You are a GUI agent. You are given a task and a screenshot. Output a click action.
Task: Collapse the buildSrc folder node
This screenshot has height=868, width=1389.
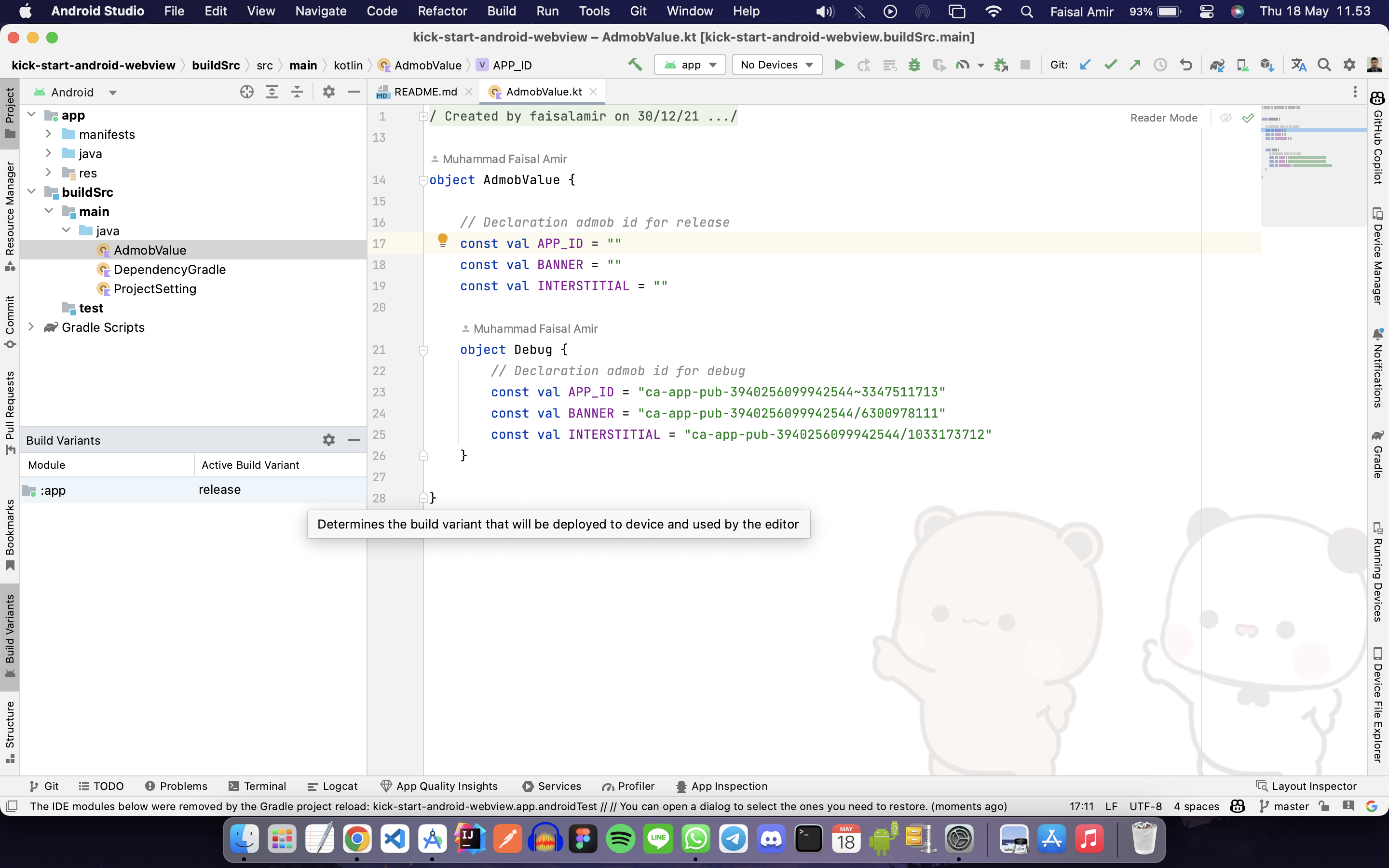(x=31, y=192)
